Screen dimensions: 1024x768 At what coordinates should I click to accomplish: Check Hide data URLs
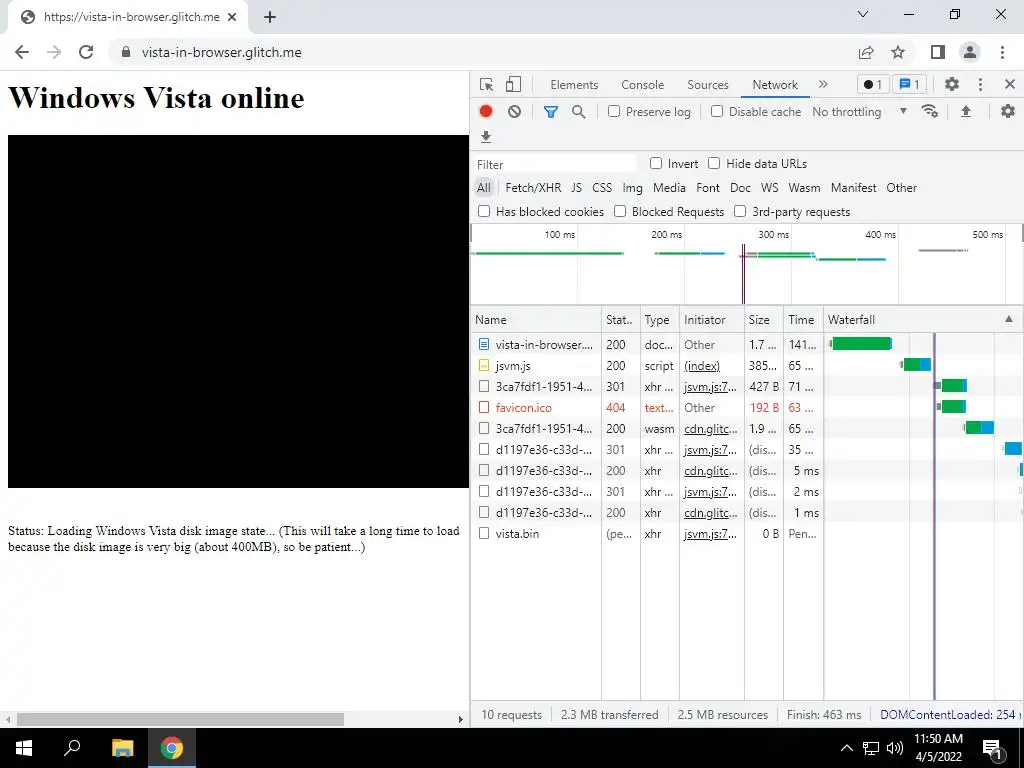(714, 163)
